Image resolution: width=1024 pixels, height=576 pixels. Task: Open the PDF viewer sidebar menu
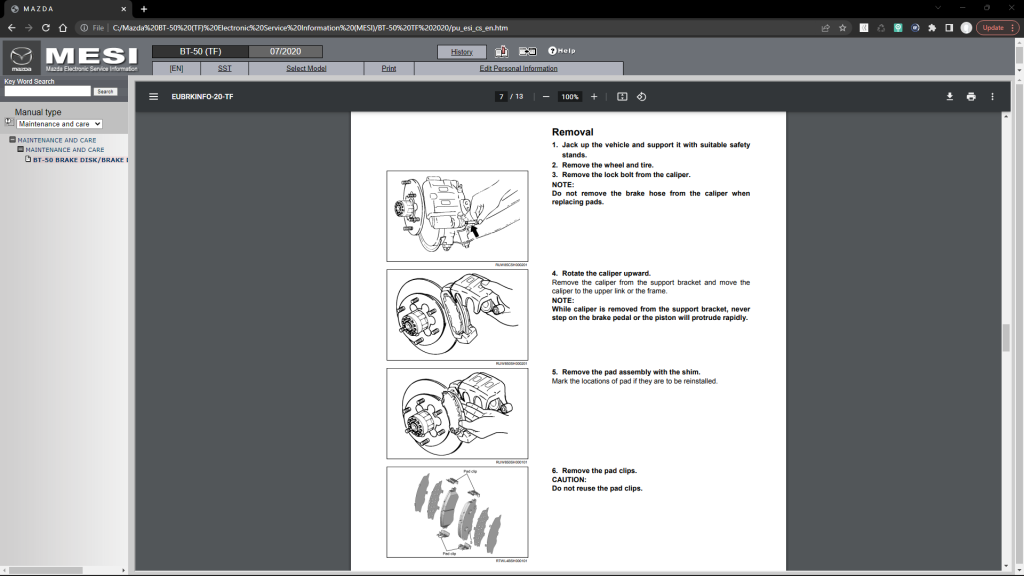click(153, 97)
